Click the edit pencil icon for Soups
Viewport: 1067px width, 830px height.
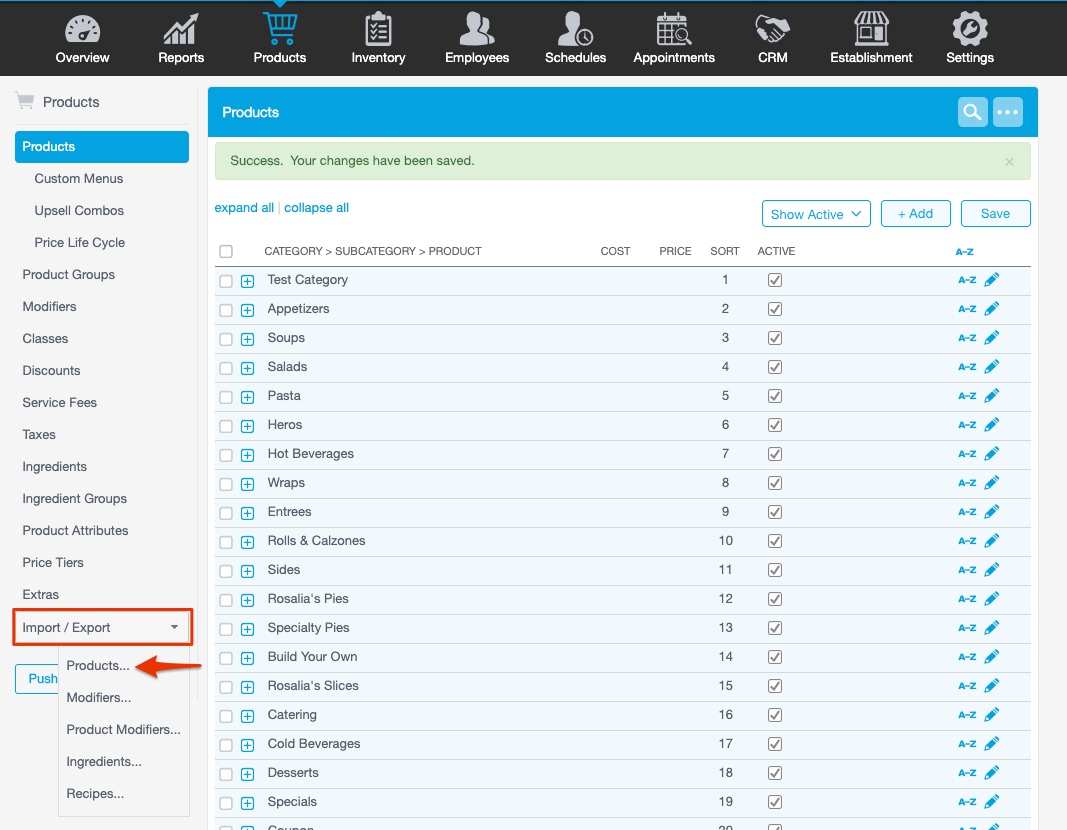990,337
